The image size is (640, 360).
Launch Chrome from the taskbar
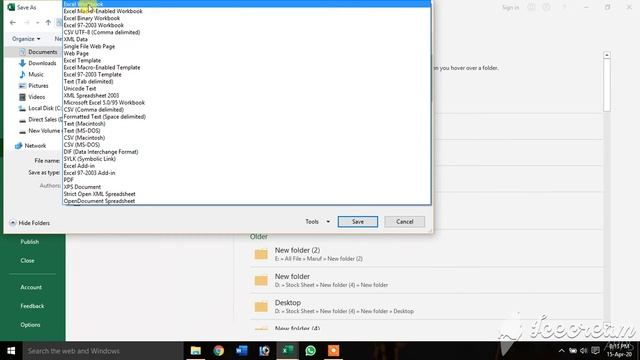click(219, 351)
